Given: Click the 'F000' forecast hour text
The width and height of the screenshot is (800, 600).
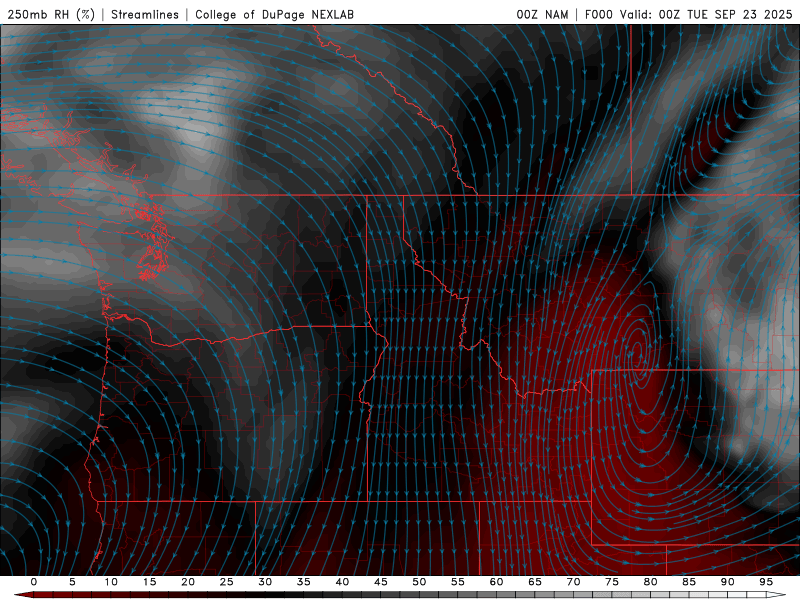Looking at the screenshot, I should (x=598, y=14).
